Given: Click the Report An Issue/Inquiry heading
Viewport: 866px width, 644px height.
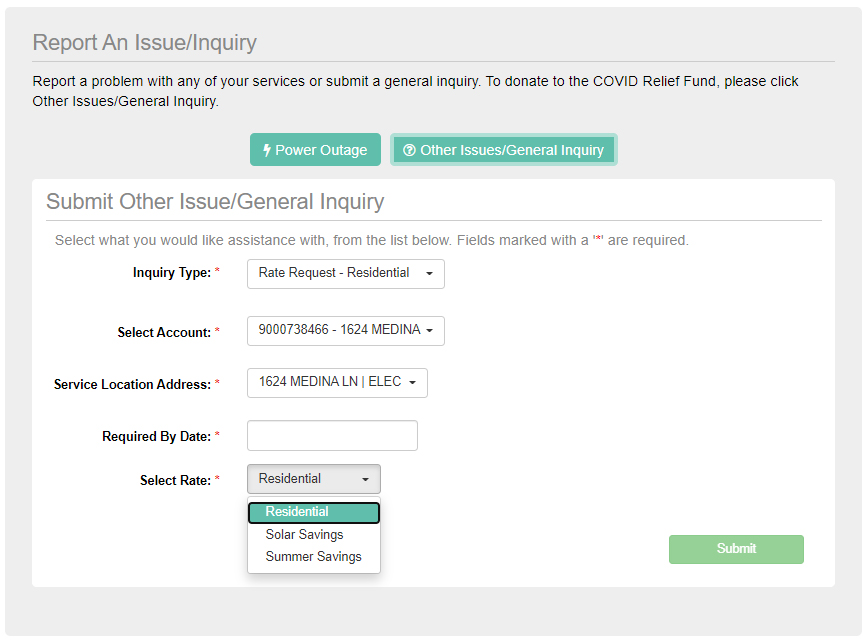Looking at the screenshot, I should point(145,43).
